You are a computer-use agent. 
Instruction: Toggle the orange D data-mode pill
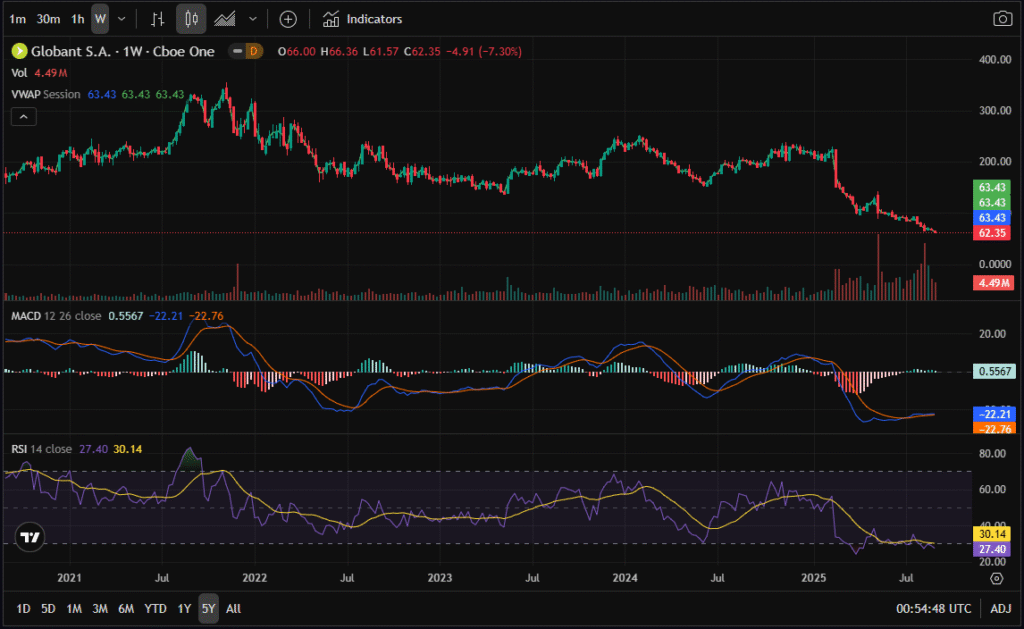coord(253,51)
